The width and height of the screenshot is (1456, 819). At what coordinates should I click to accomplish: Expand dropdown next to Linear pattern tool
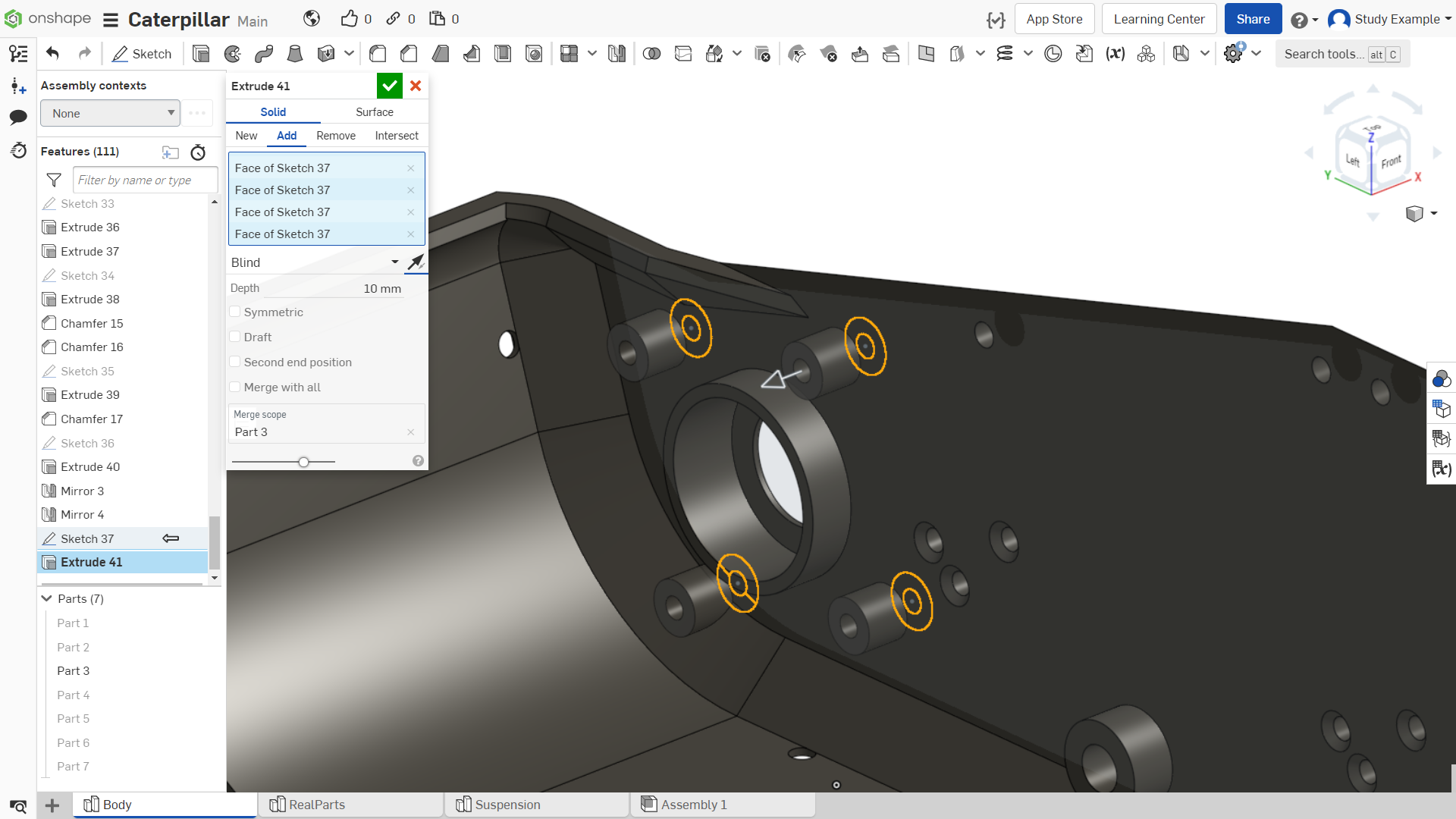(x=591, y=54)
